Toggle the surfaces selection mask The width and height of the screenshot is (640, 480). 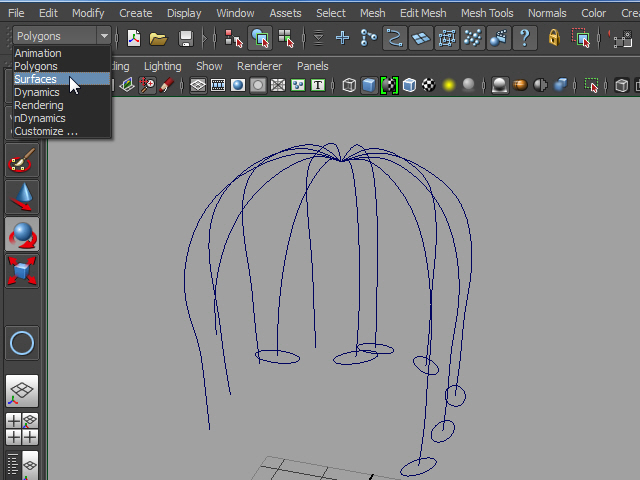[x=421, y=38]
